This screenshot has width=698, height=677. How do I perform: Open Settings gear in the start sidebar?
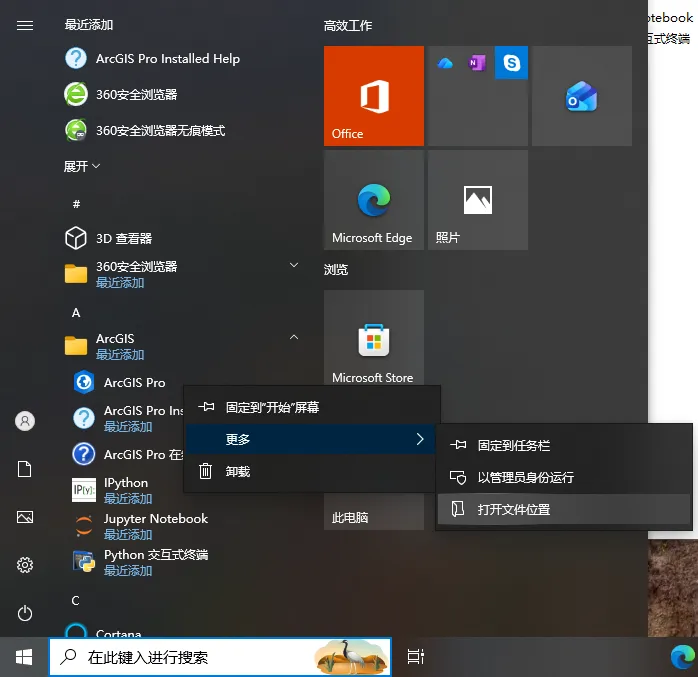tap(25, 565)
